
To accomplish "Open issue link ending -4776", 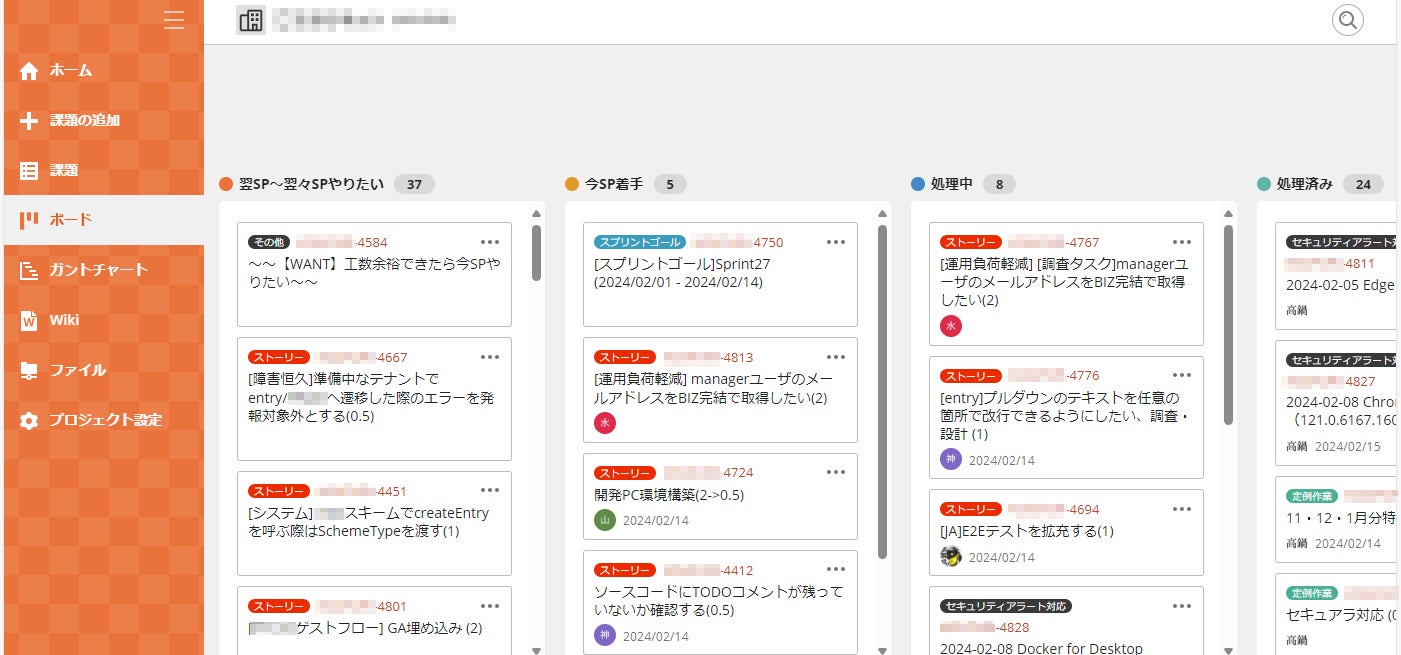I will (x=1053, y=376).
